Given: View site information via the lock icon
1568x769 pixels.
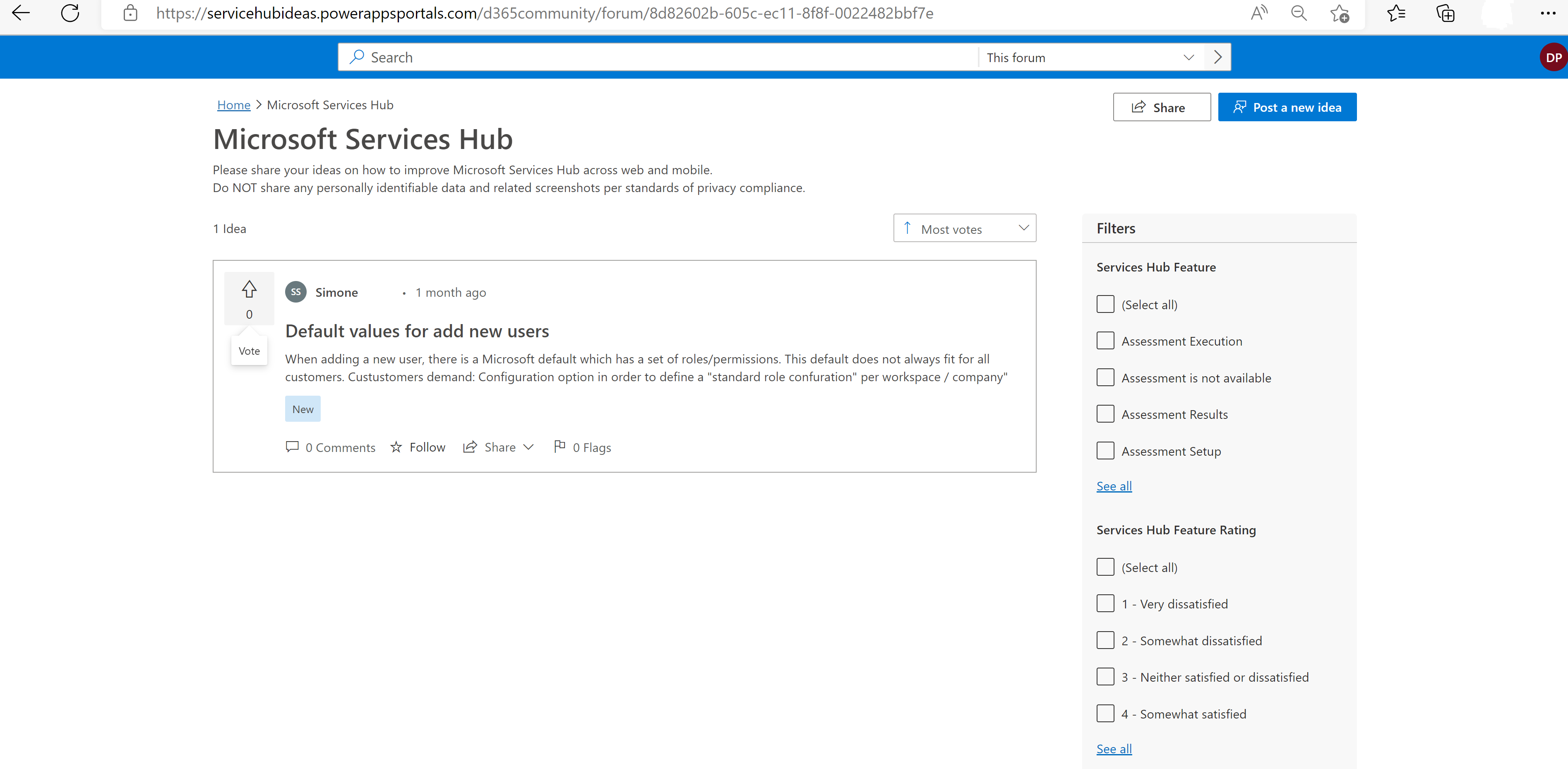Looking at the screenshot, I should 130,13.
